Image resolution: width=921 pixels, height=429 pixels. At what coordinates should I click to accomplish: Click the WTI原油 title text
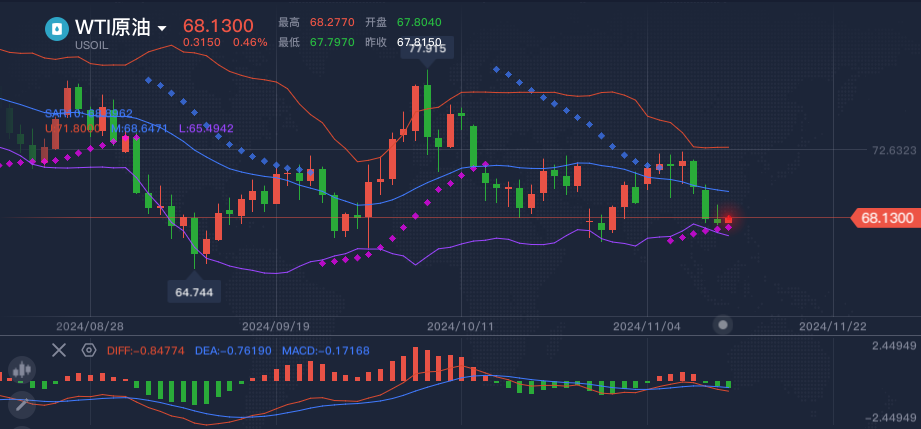(x=113, y=27)
